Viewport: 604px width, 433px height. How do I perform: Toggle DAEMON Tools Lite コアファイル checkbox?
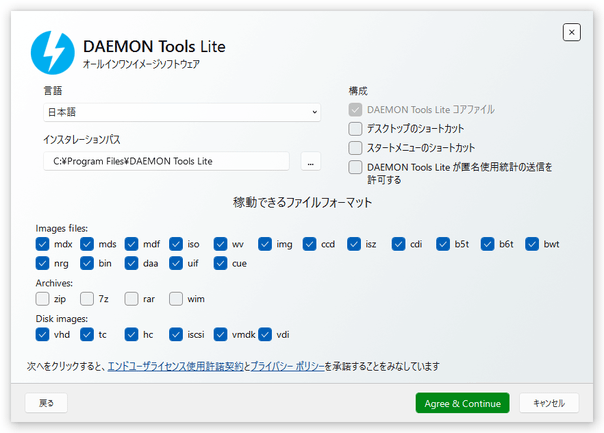click(x=355, y=109)
